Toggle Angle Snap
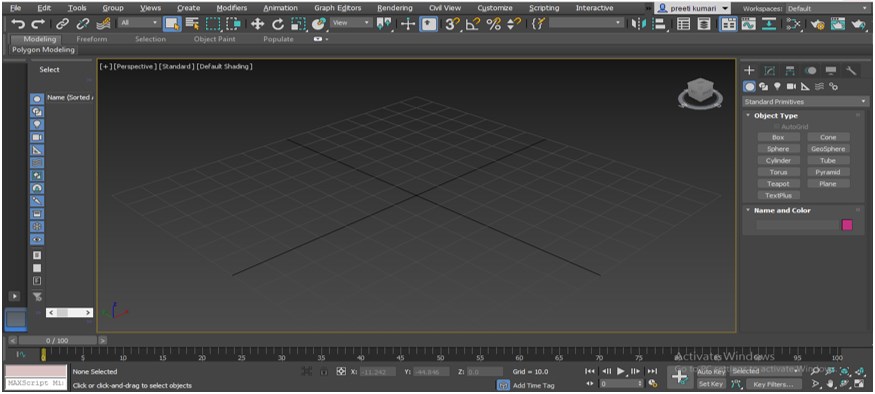The image size is (875, 394). coord(473,23)
